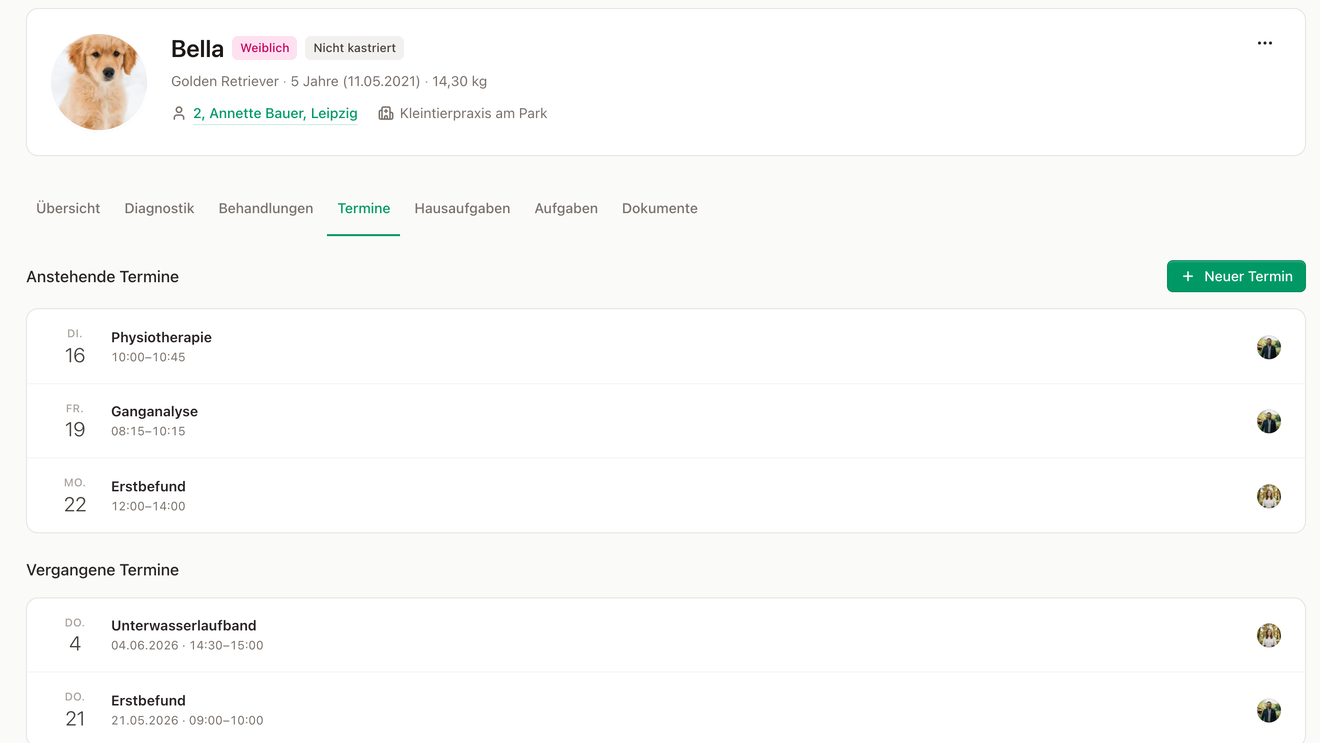Open the Dokumente tab

point(660,208)
